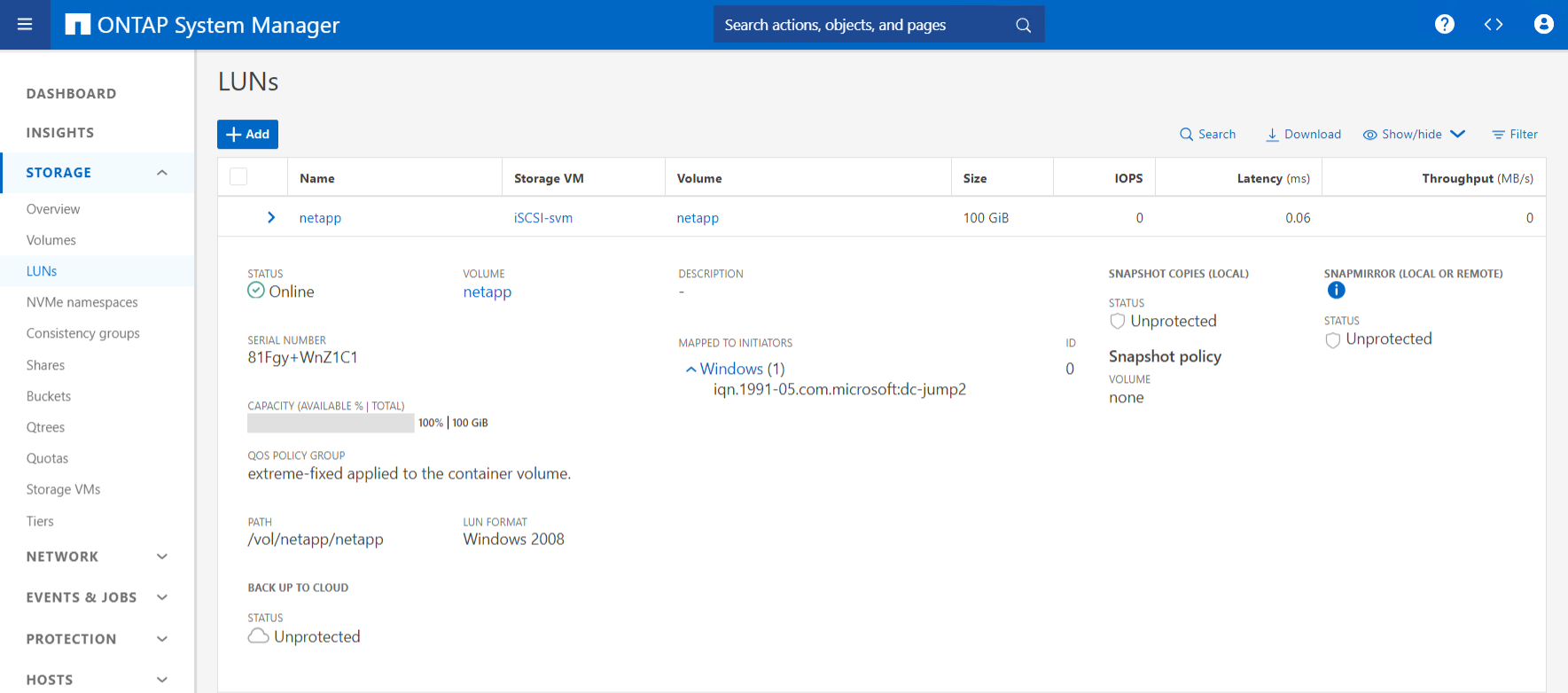Click the Add LUN button
1568x693 pixels.
247,134
